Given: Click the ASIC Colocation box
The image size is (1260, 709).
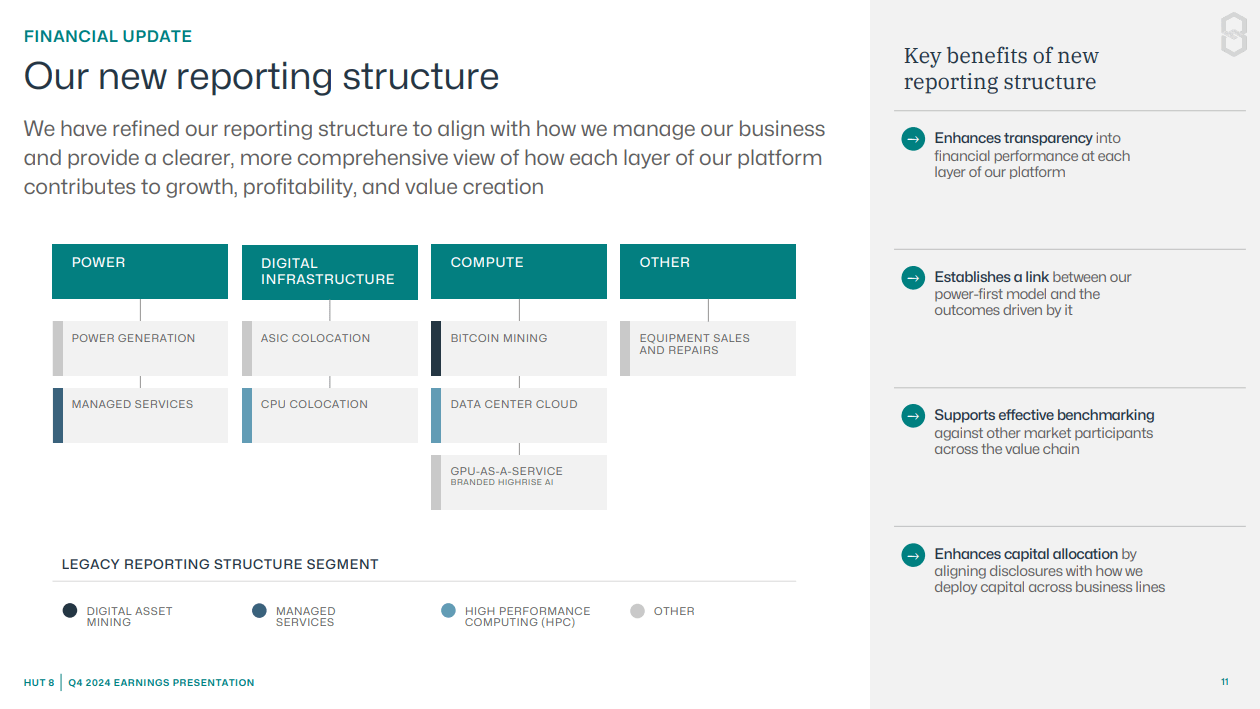Looking at the screenshot, I should [x=330, y=348].
